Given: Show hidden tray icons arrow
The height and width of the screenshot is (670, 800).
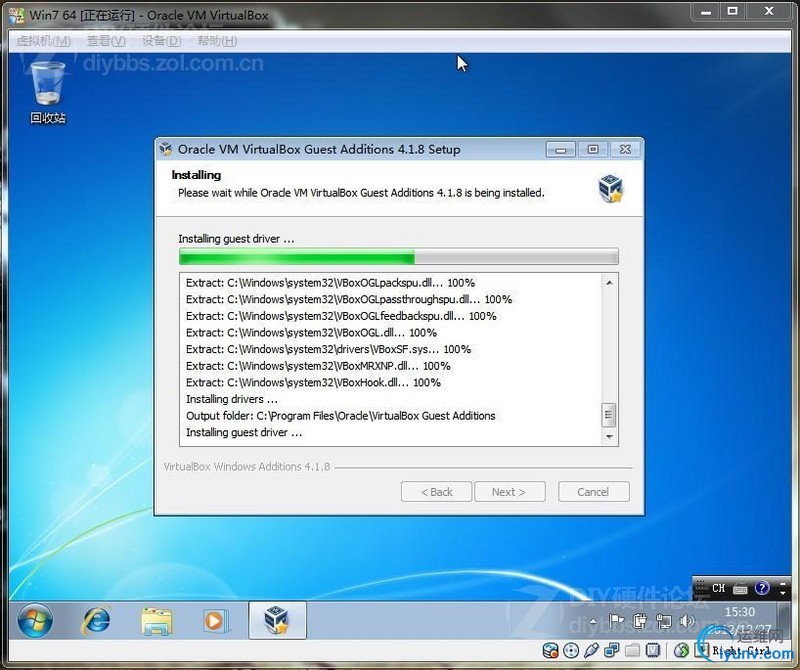Looking at the screenshot, I should click(x=593, y=622).
